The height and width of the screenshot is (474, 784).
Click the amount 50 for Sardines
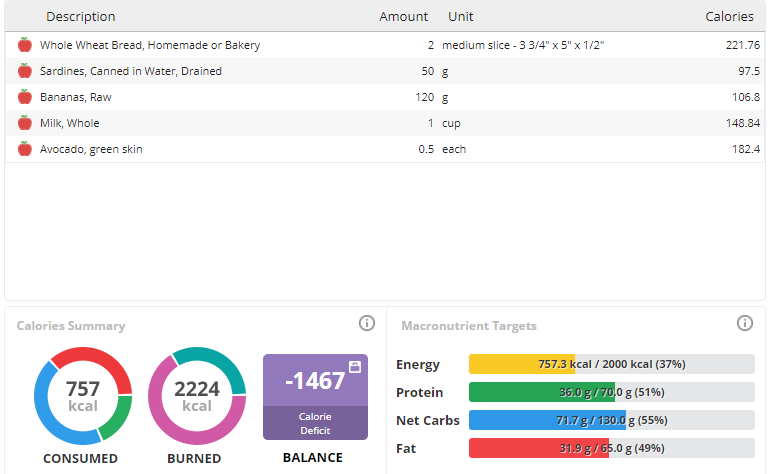tap(428, 71)
